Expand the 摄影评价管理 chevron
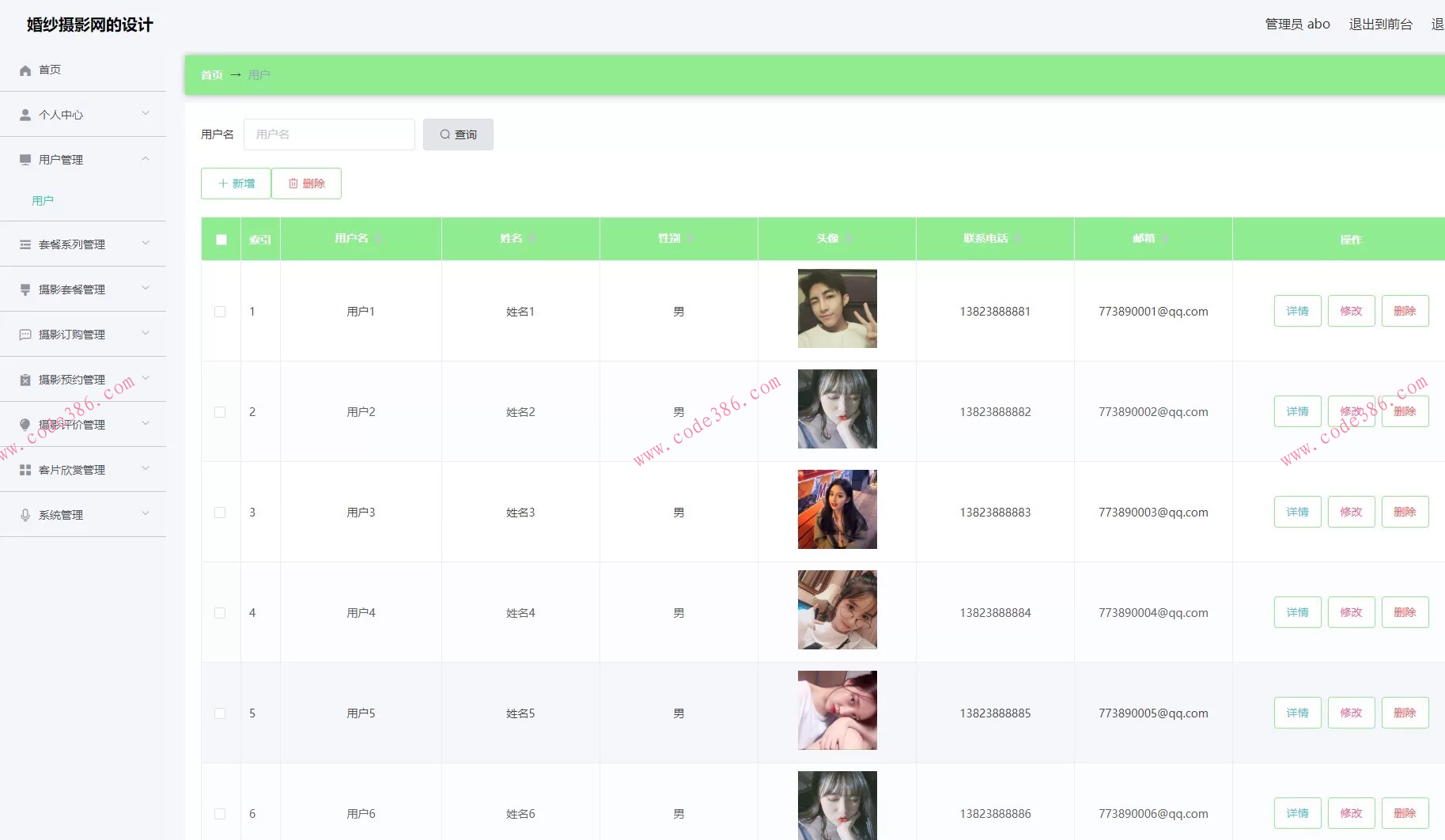 point(146,423)
